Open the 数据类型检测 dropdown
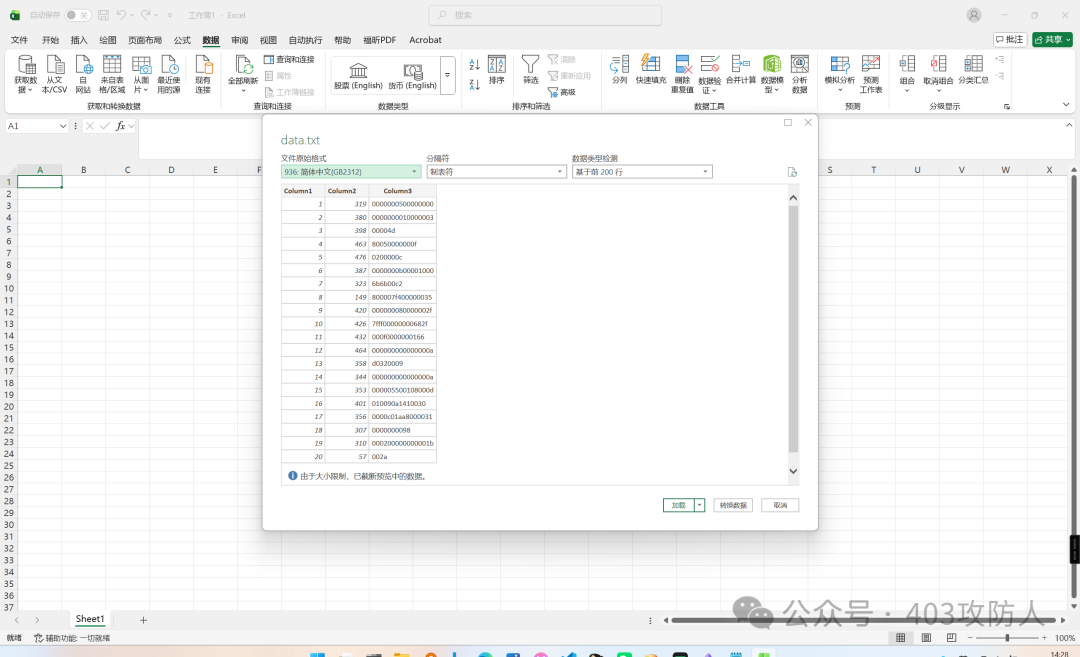Screen dimensions: 1080x657 (x=641, y=172)
